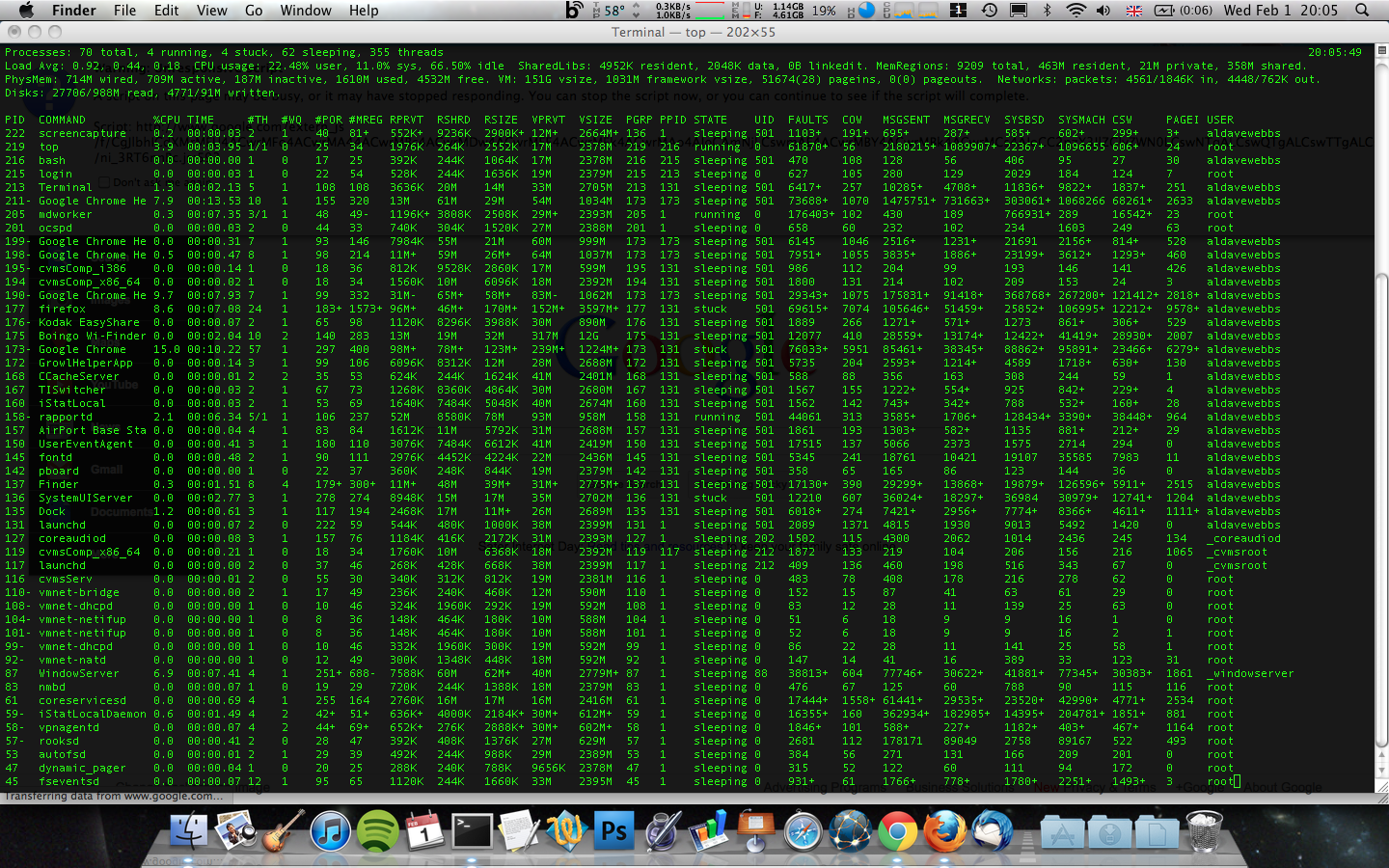Open the Applications folder stack in Dock
The width and height of the screenshot is (1389, 868).
pos(1062,831)
